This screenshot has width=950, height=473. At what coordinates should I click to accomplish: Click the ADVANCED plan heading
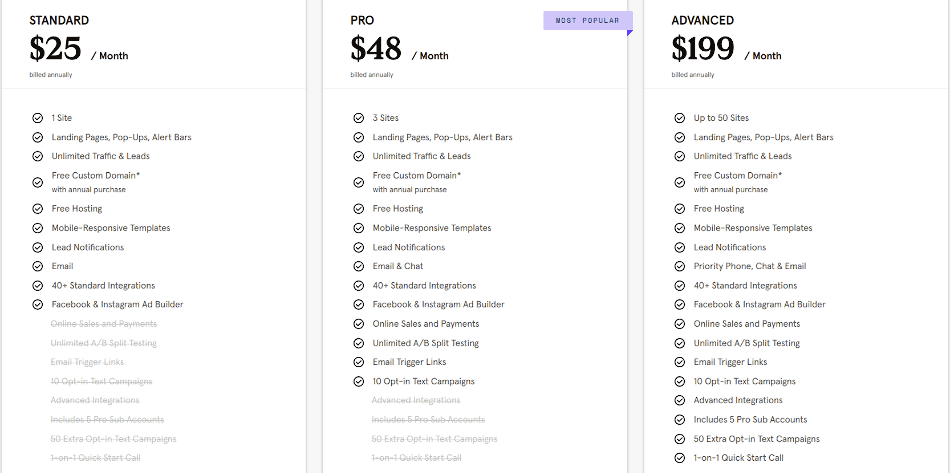click(x=703, y=20)
